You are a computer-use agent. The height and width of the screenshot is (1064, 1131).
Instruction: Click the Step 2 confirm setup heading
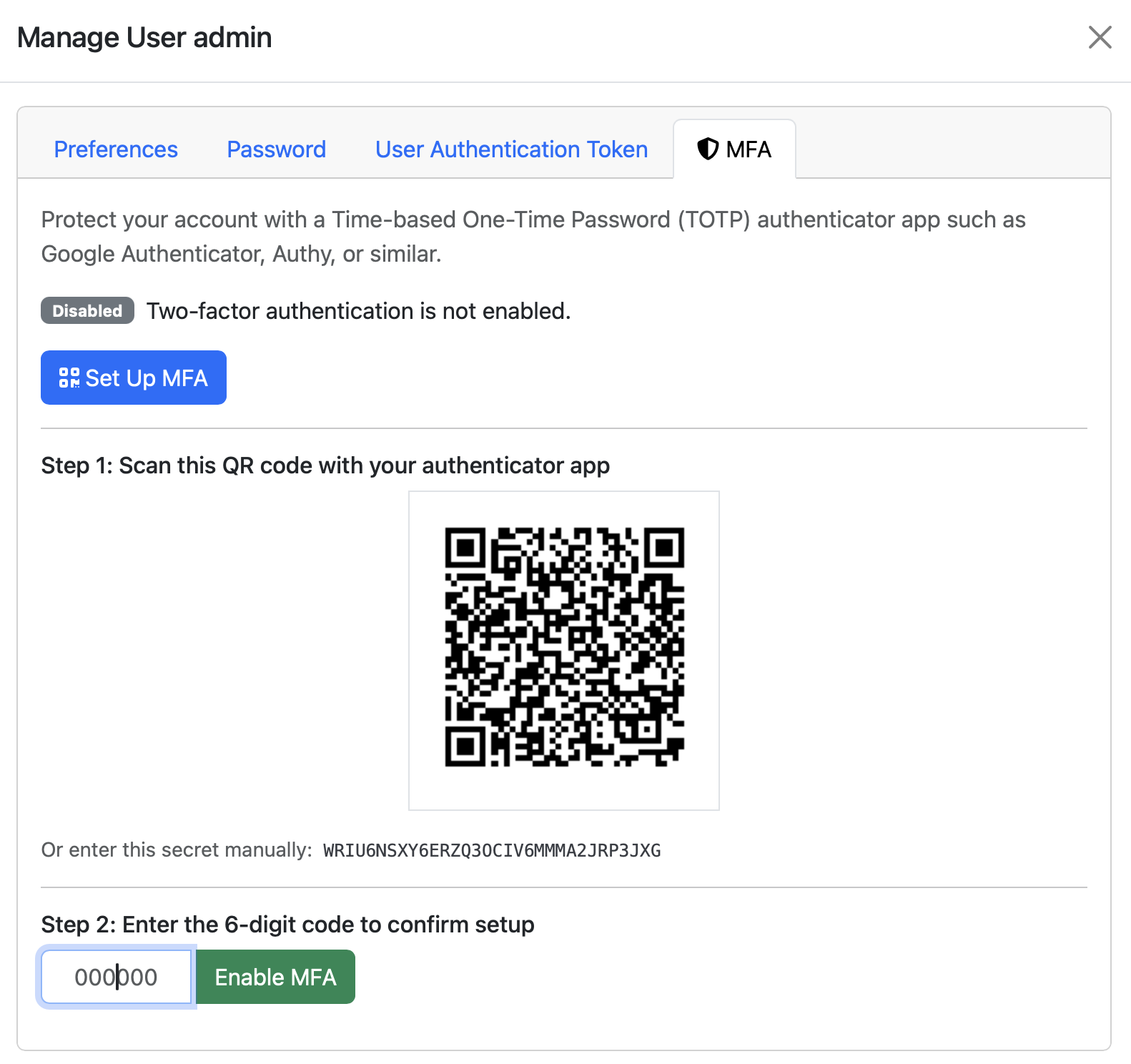[x=287, y=925]
